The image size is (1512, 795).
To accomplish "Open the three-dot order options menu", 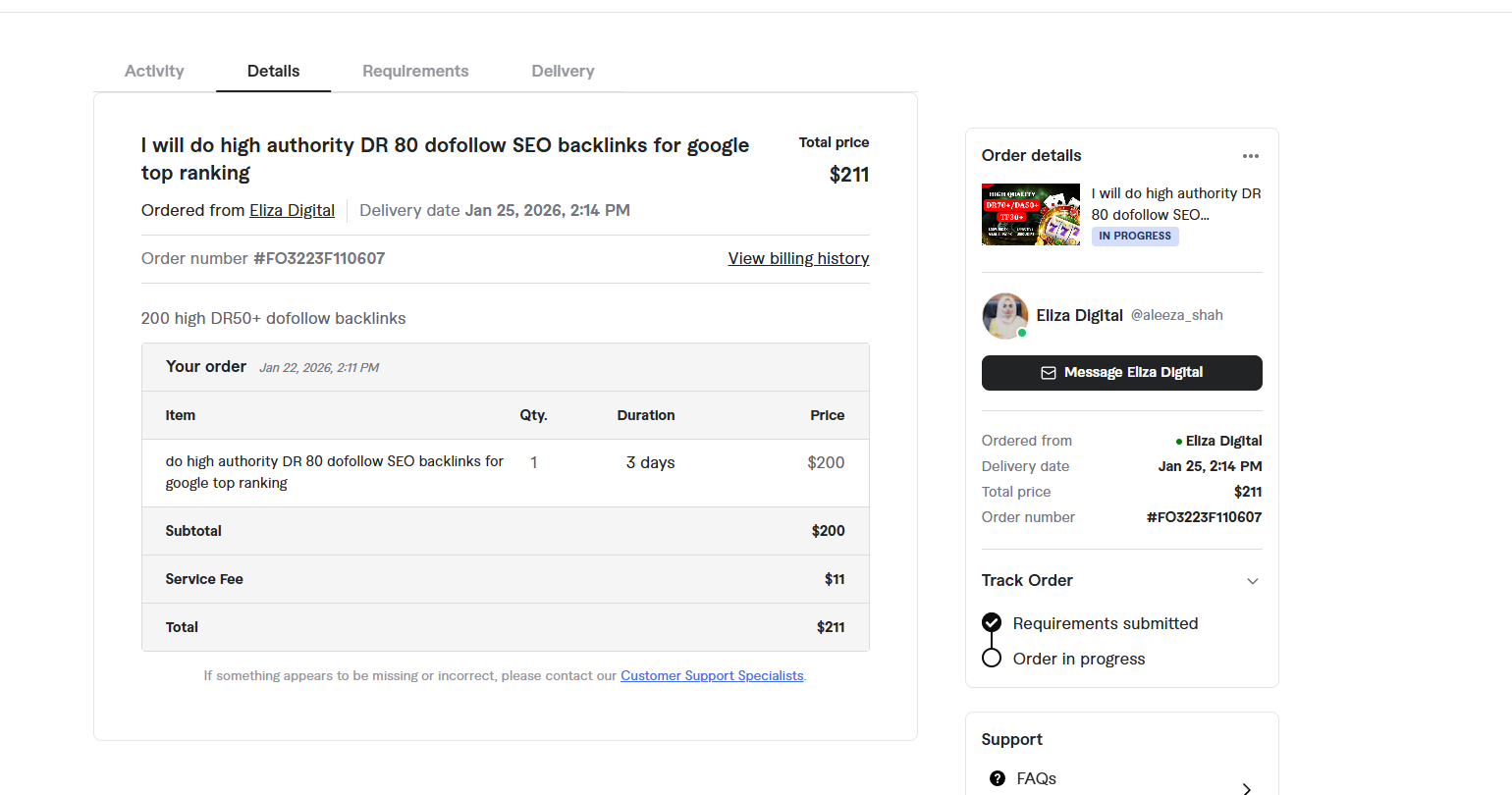I will [x=1250, y=156].
